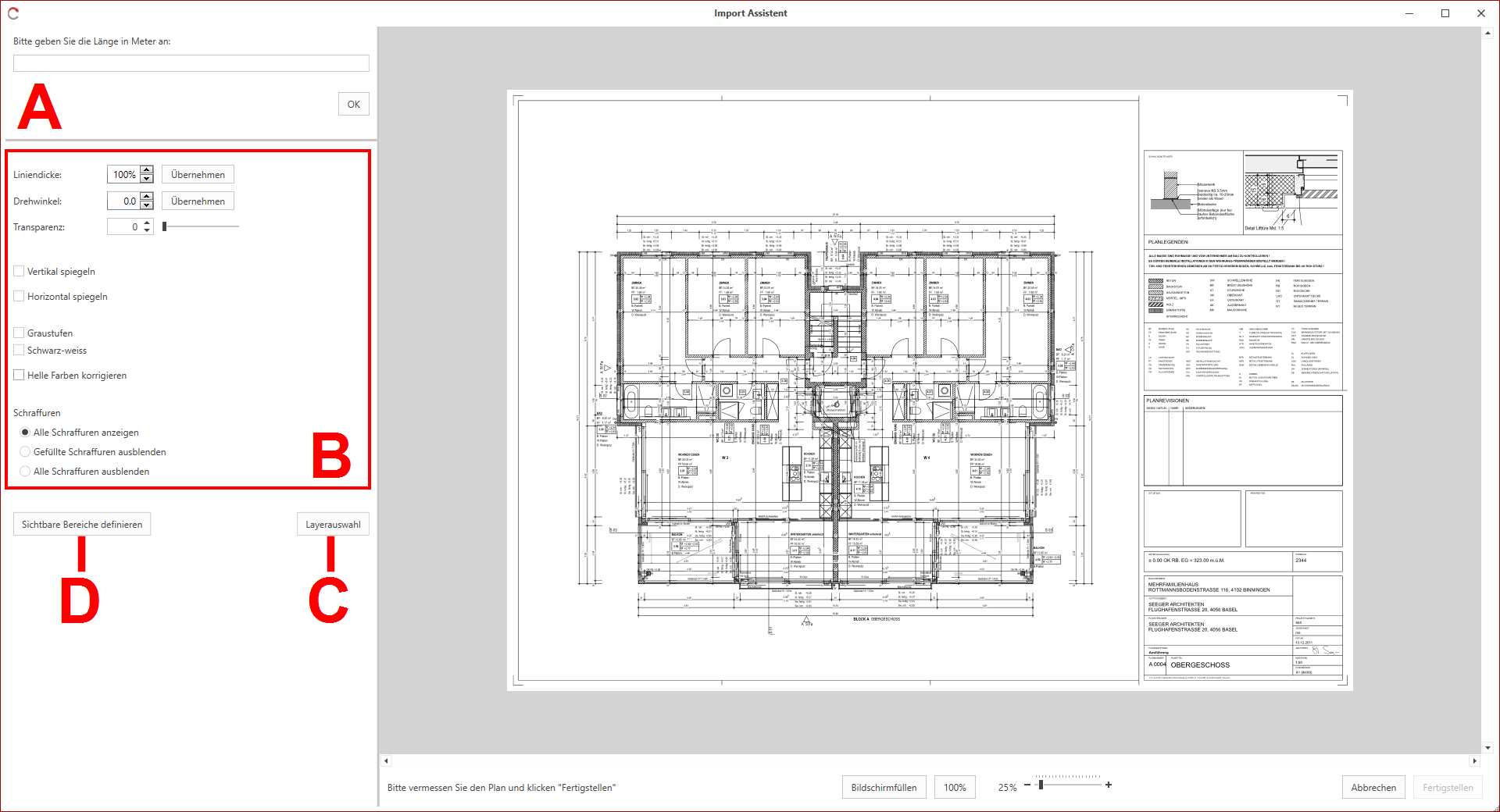Enable Vertikal spiegeln checkbox

[19, 271]
